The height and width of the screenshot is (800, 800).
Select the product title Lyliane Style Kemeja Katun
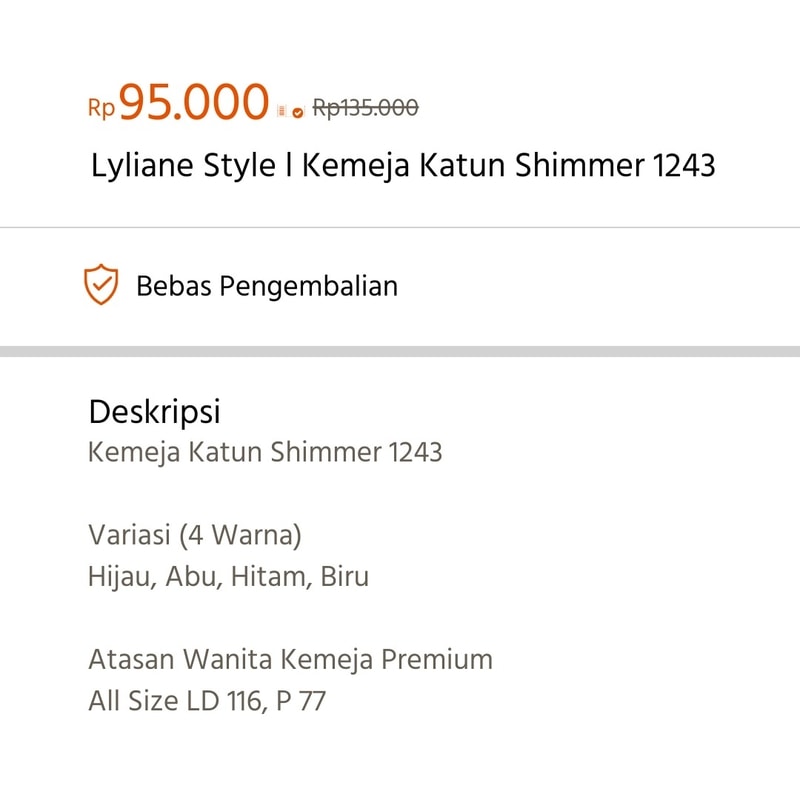click(403, 166)
